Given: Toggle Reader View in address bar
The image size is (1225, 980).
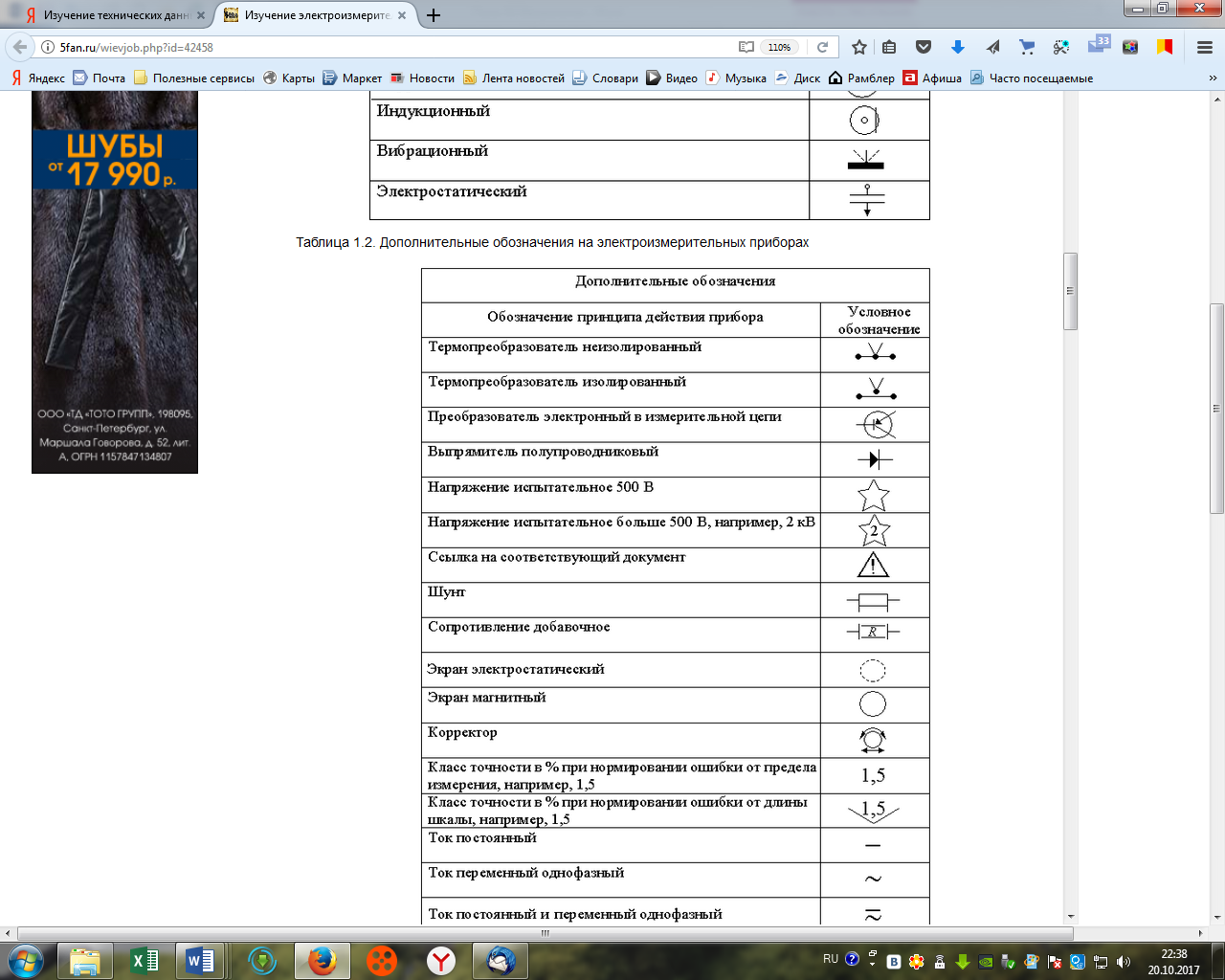Looking at the screenshot, I should 746,47.
